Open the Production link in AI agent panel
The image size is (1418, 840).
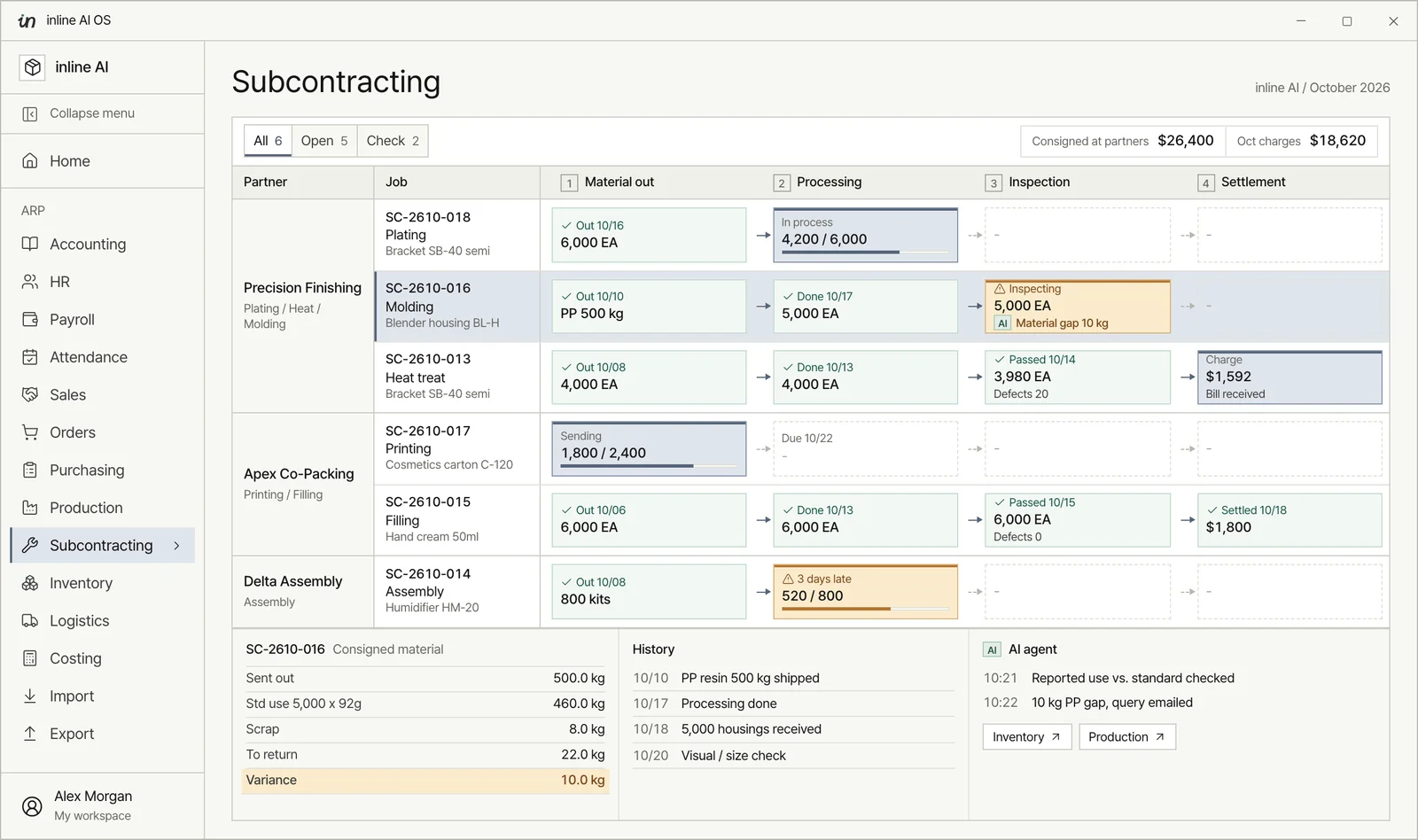(1127, 737)
